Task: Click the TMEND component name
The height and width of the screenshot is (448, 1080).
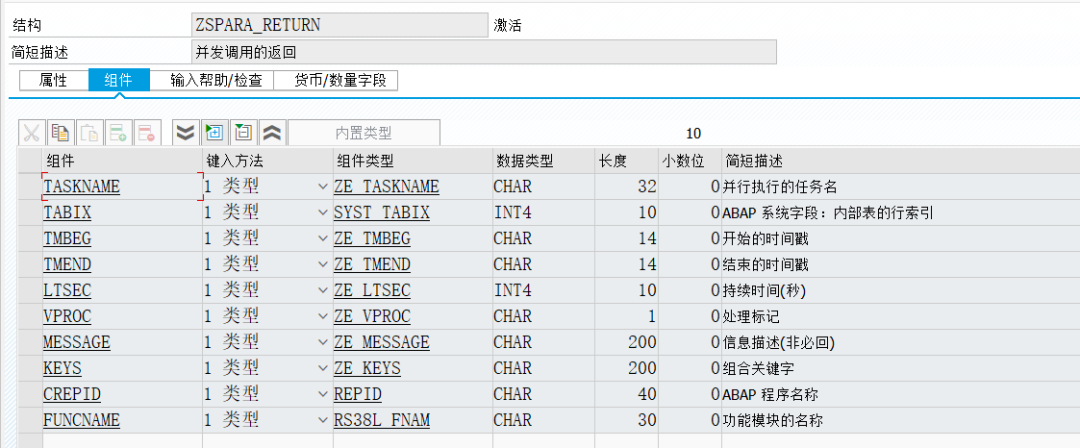Action: click(67, 265)
